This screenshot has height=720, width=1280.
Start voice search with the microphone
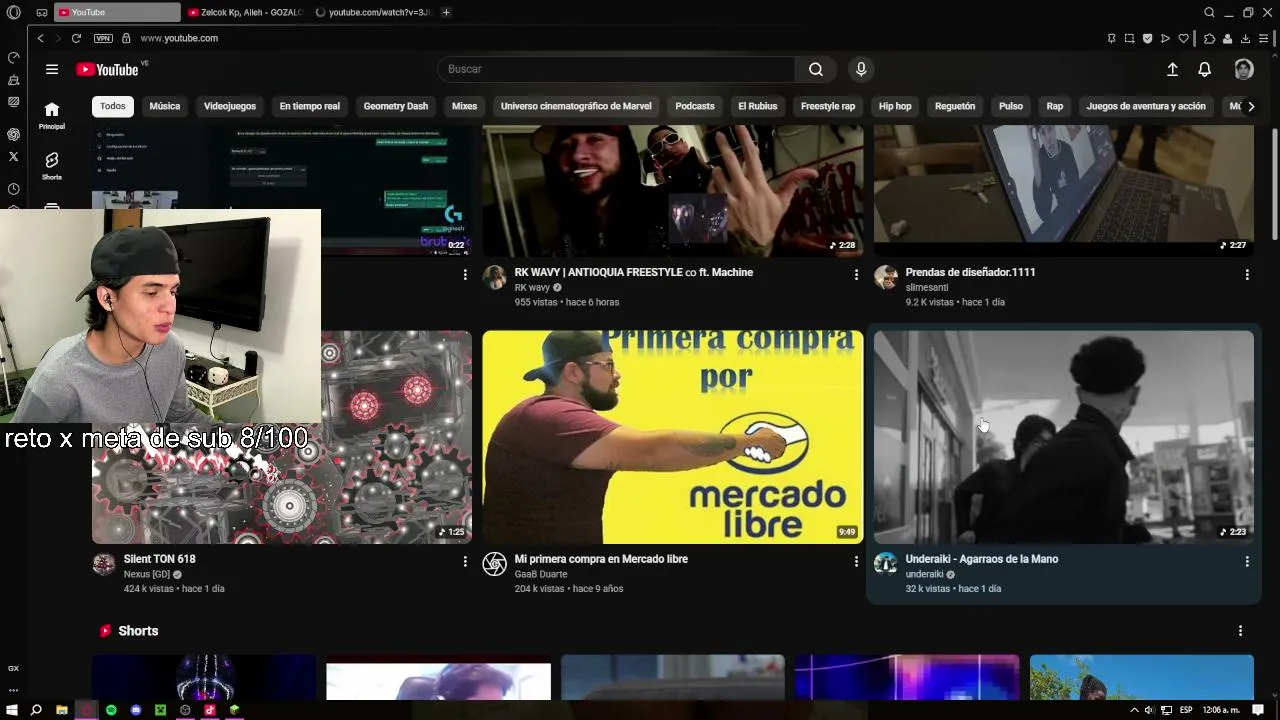(x=861, y=69)
